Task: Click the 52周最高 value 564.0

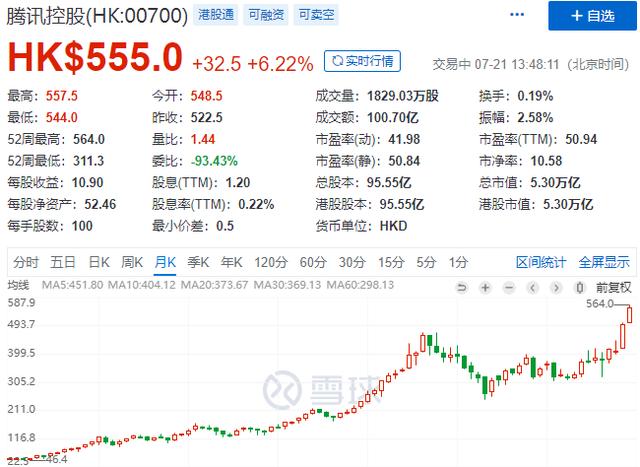Action: (89, 139)
